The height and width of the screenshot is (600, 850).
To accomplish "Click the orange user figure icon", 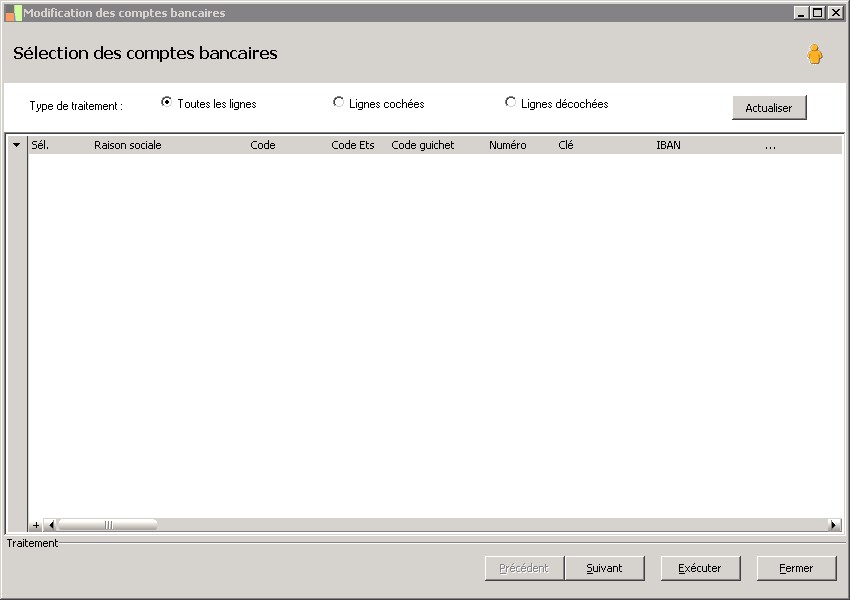I will coord(814,54).
